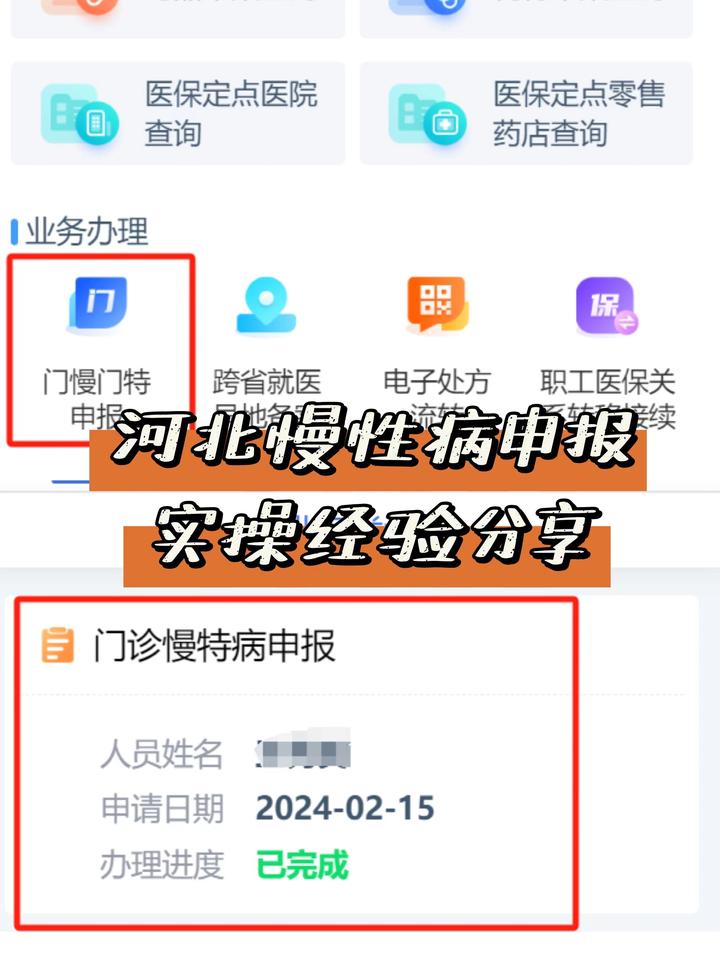Open the 电子处方流转 label
Image resolution: width=720 pixels, height=960 pixels.
point(437,383)
